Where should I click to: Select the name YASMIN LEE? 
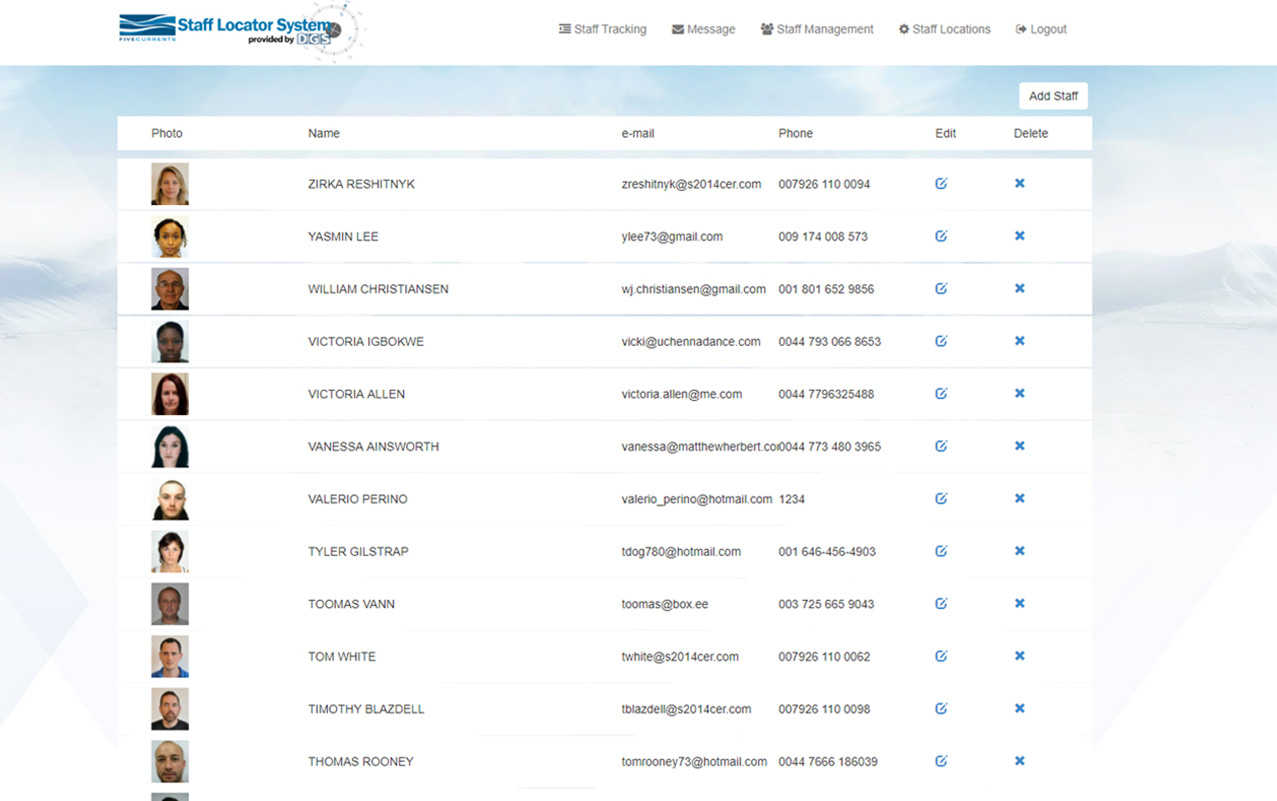pyautogui.click(x=343, y=237)
